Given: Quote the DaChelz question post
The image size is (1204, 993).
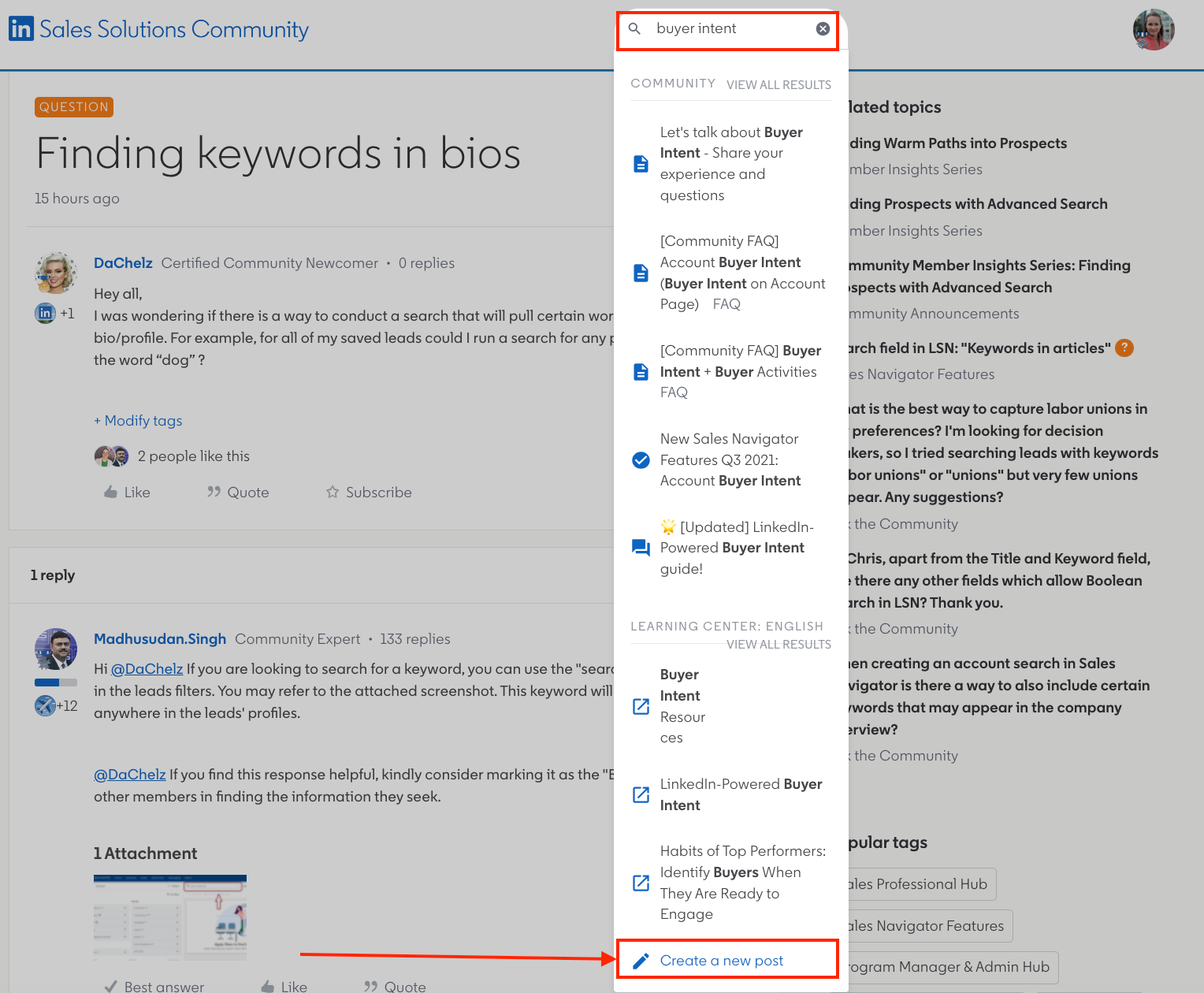Looking at the screenshot, I should pos(238,493).
